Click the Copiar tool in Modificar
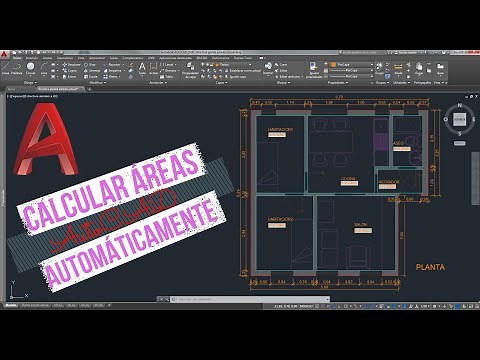The image size is (480, 360). pos(70,71)
